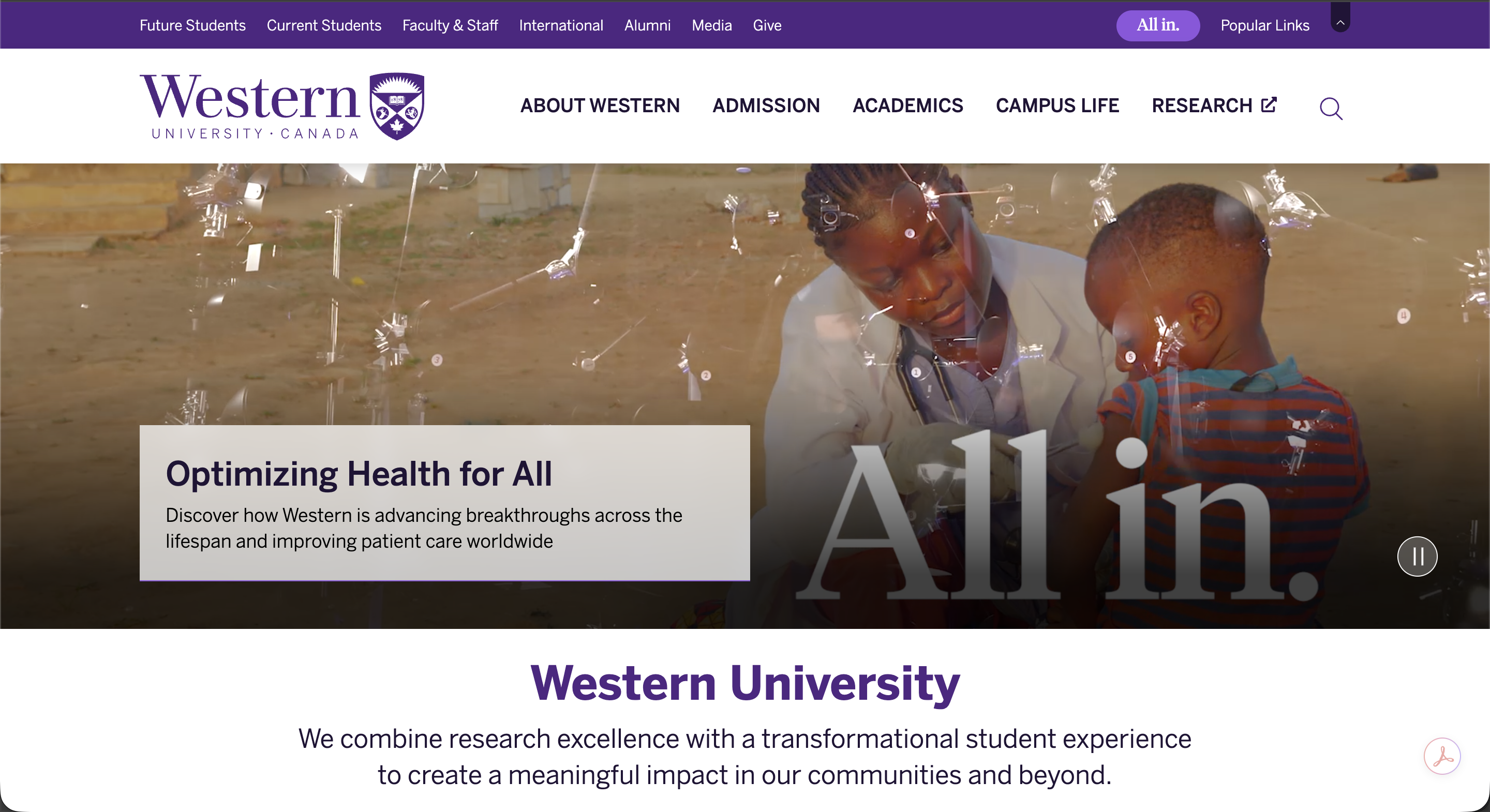Open the Media link
Viewport: 1490px width, 812px height.
click(711, 25)
